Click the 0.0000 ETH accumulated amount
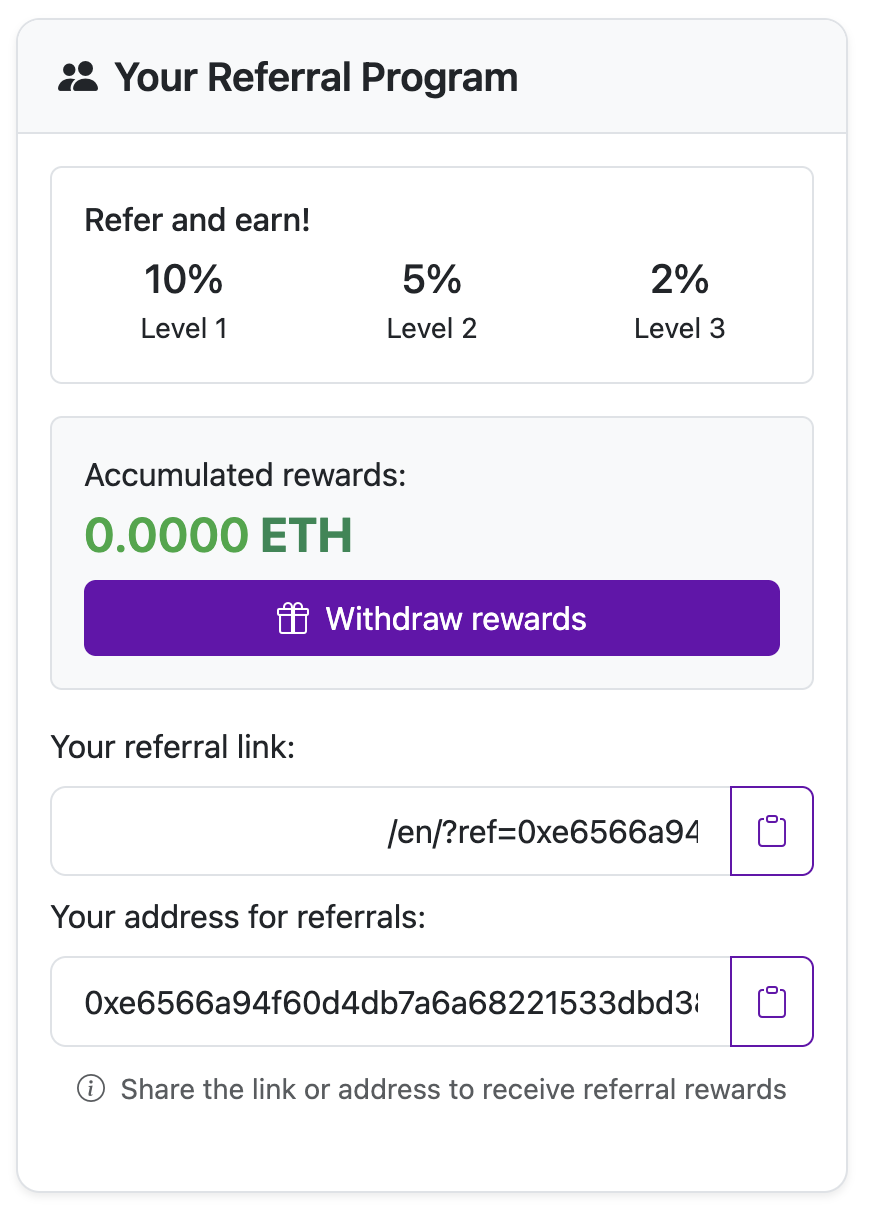 click(218, 536)
